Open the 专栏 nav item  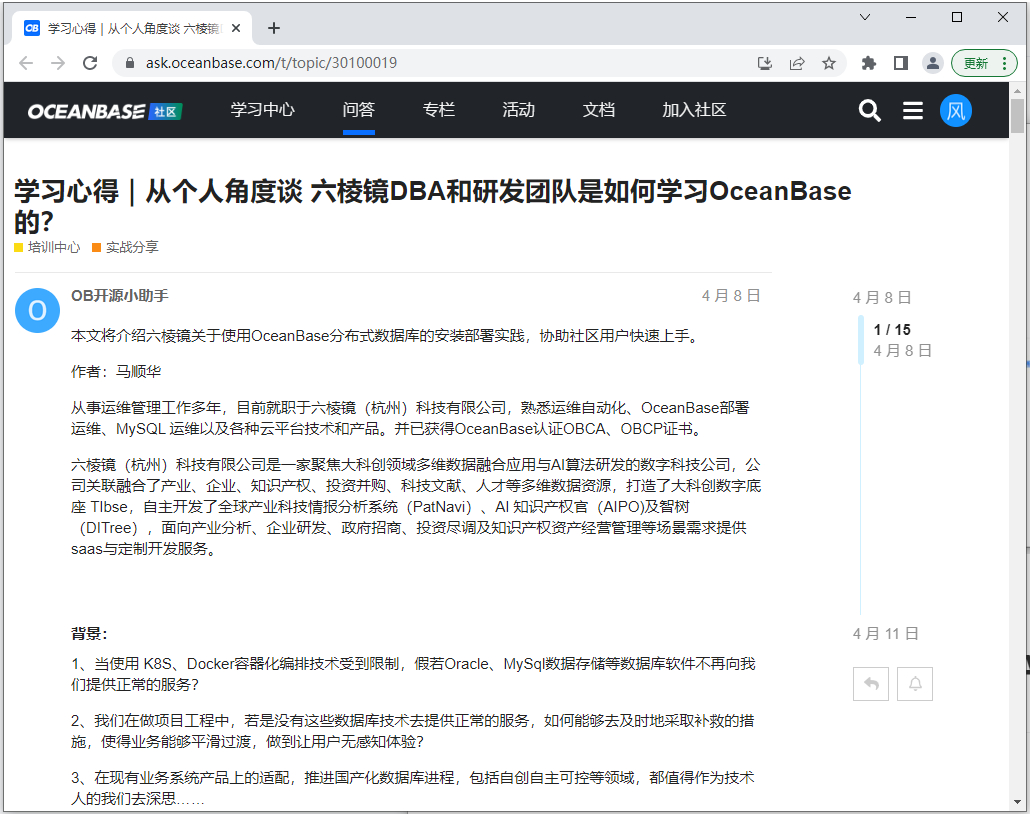[439, 110]
